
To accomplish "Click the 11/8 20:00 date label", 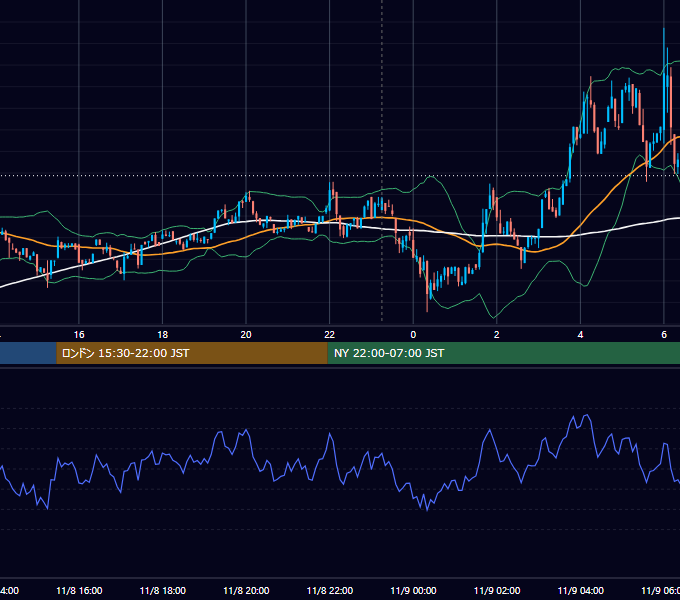I will coord(246,590).
